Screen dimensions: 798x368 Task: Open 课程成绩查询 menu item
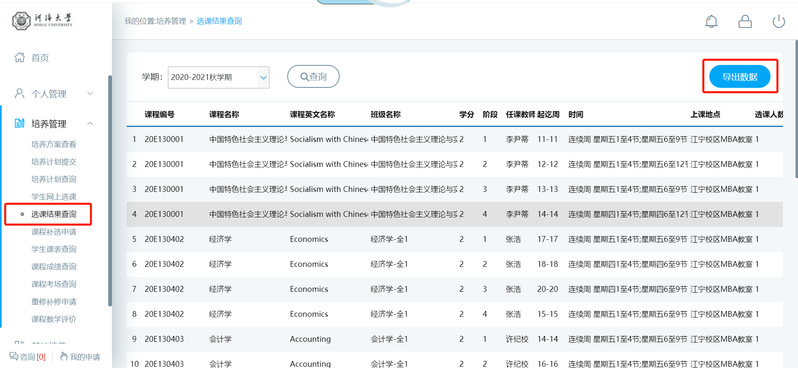[x=53, y=266]
